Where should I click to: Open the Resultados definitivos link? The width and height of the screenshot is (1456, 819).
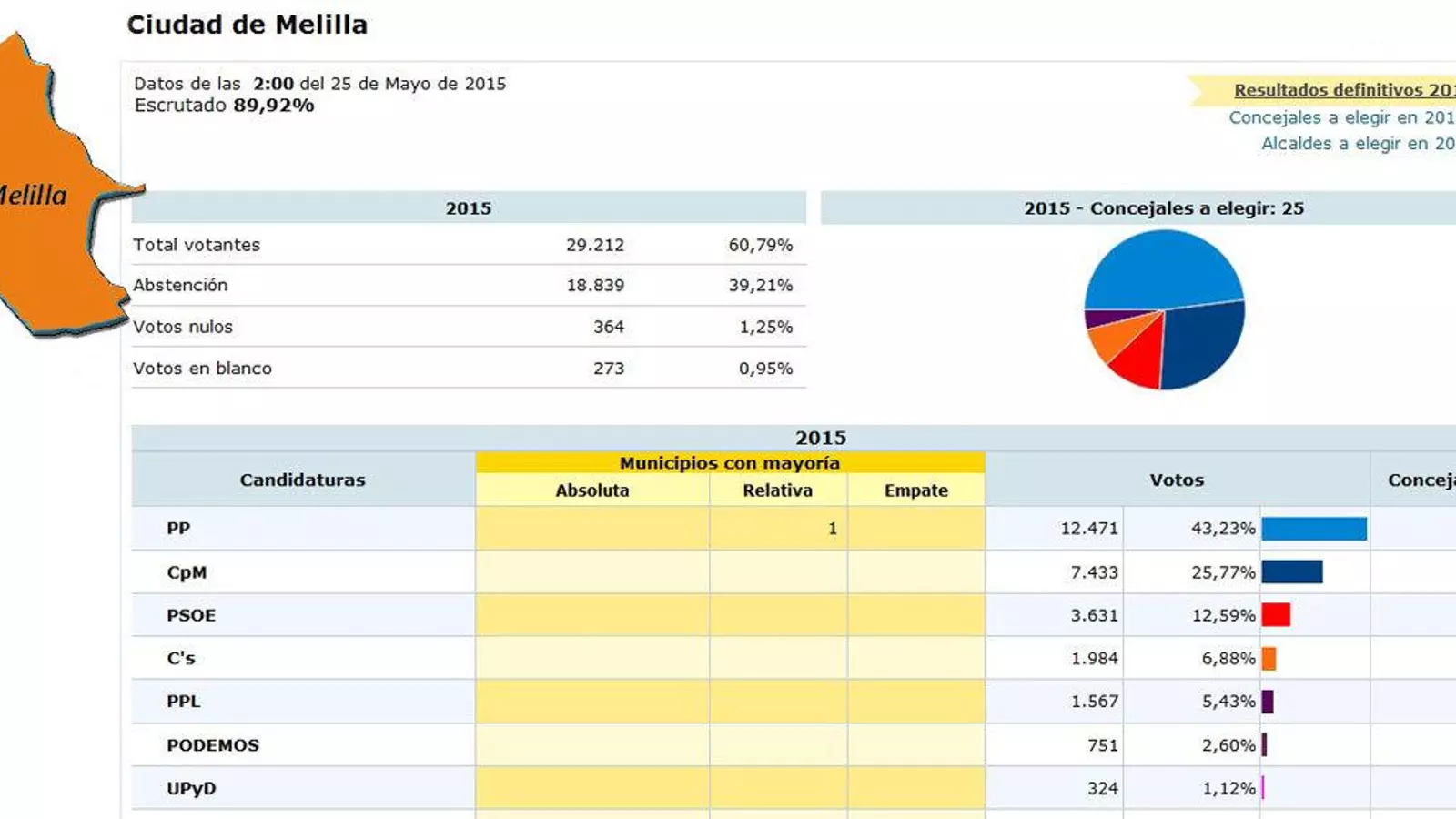click(1343, 90)
